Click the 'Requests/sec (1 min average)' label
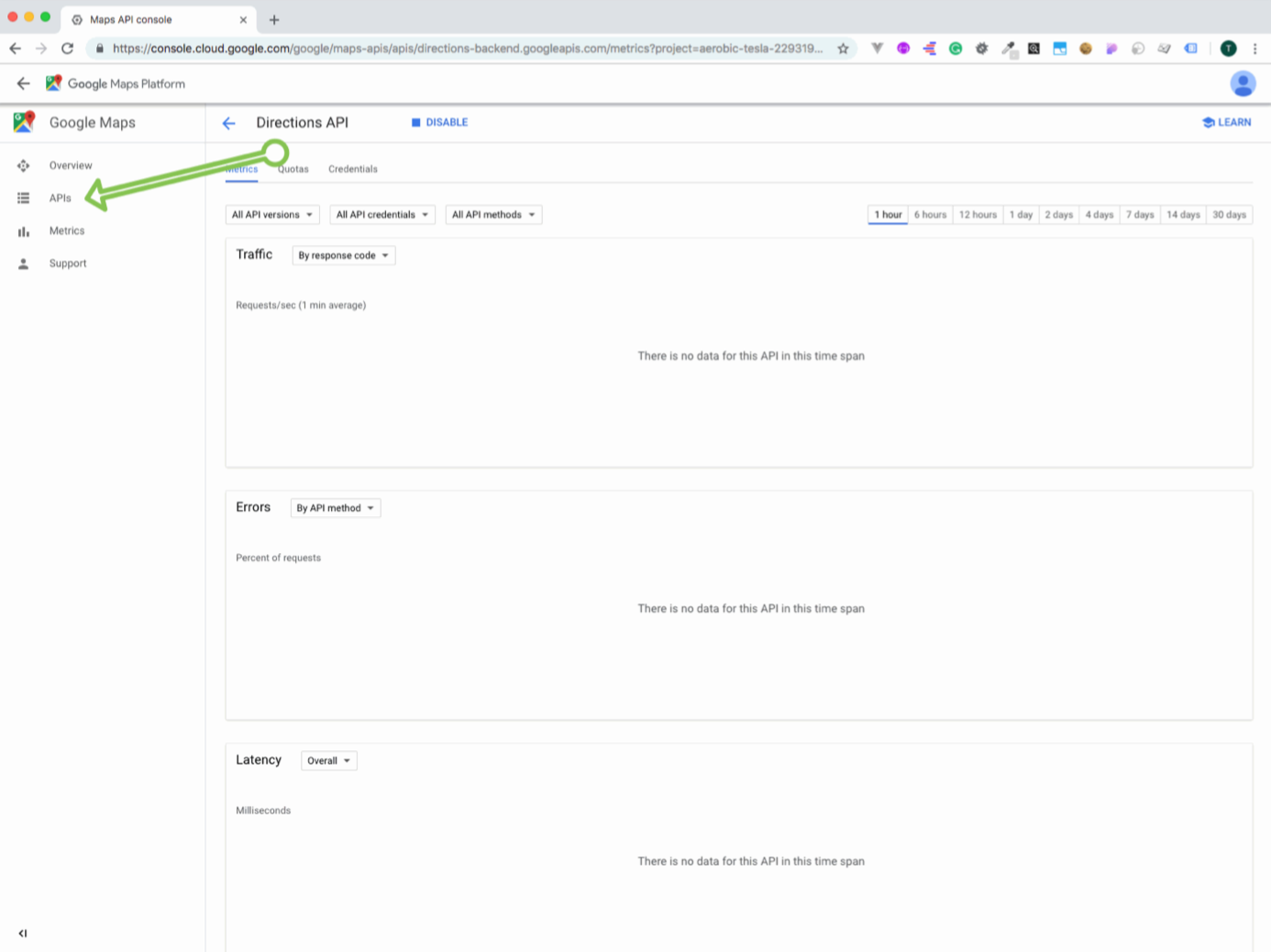 [301, 305]
